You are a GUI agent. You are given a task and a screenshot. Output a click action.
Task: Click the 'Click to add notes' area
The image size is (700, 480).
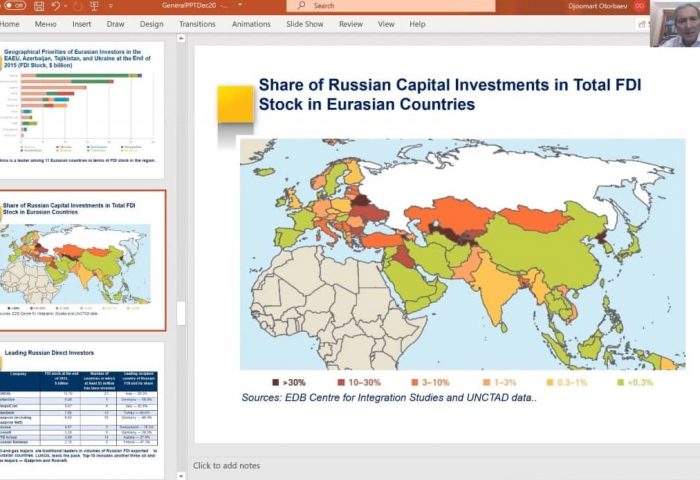pyautogui.click(x=227, y=466)
